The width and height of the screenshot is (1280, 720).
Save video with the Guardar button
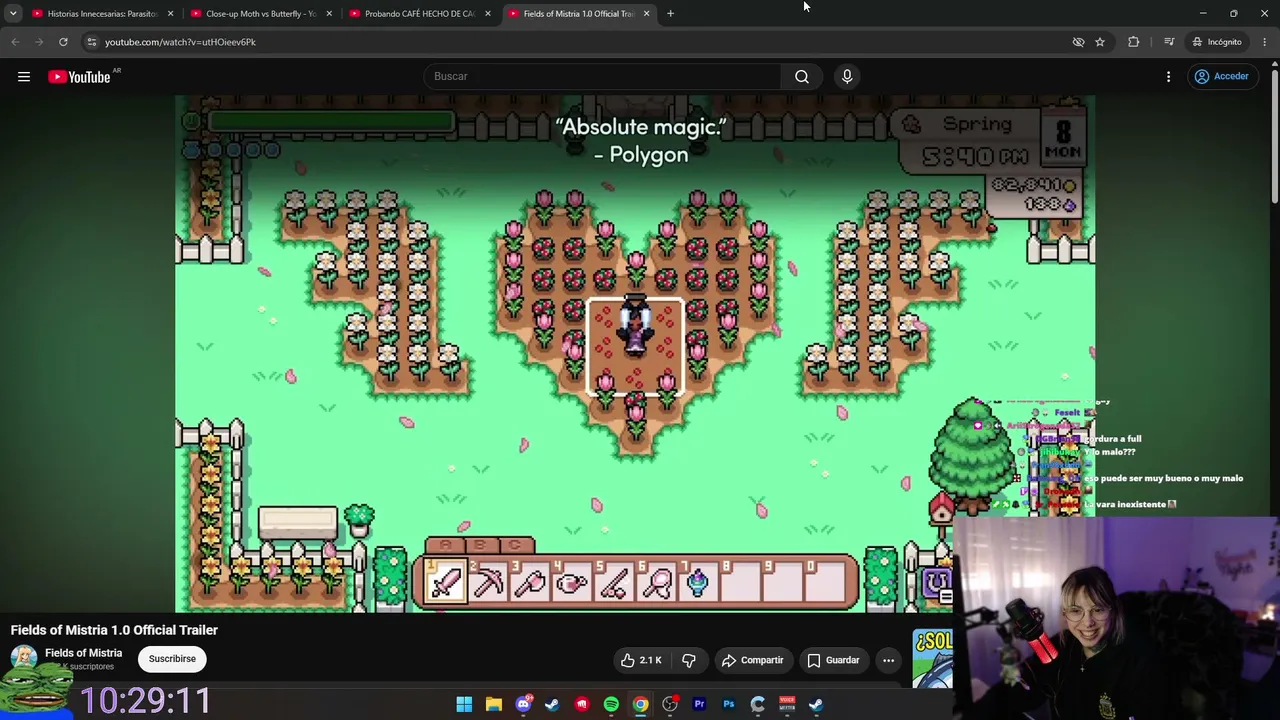(833, 660)
